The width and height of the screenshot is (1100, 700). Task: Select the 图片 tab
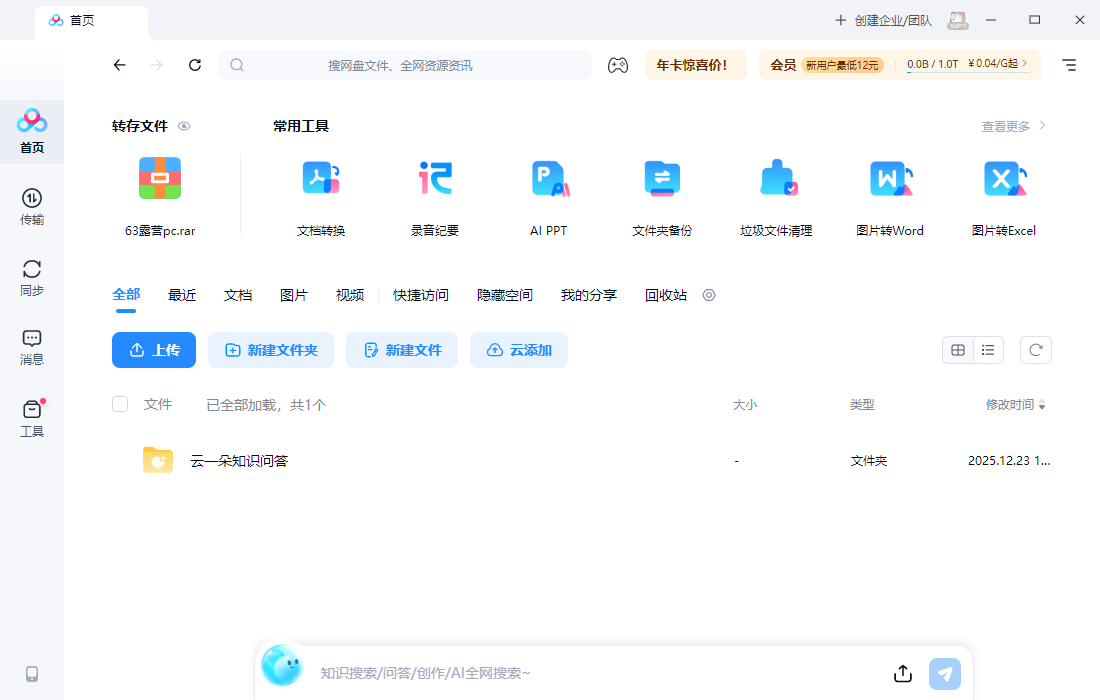pos(294,295)
